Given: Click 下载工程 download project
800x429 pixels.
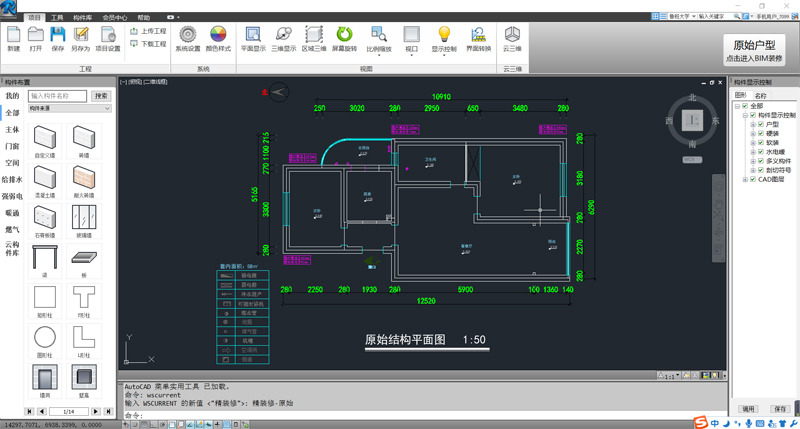Looking at the screenshot, I should 148,44.
